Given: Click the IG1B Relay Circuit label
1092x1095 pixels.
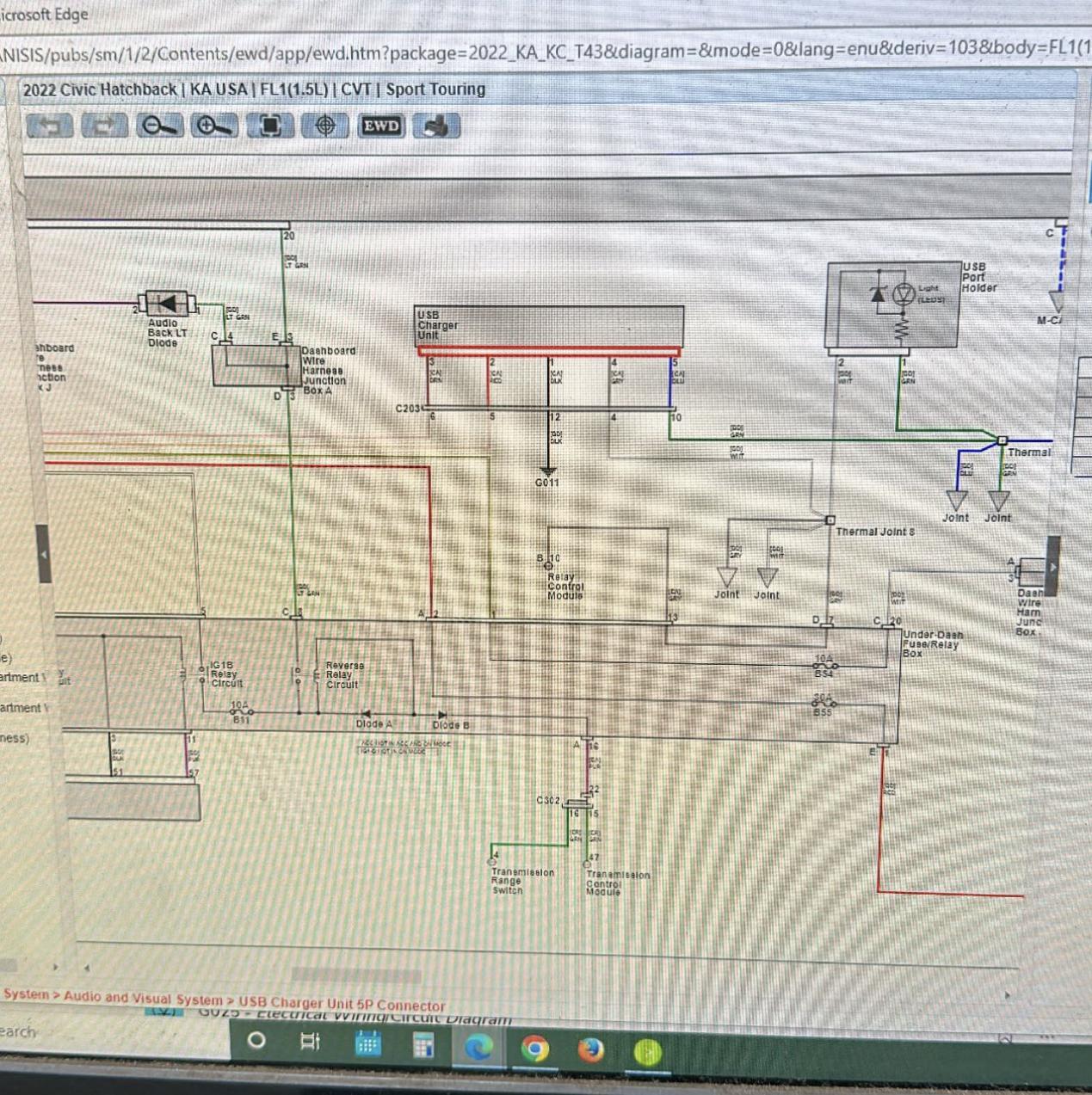Looking at the screenshot, I should coord(227,674).
